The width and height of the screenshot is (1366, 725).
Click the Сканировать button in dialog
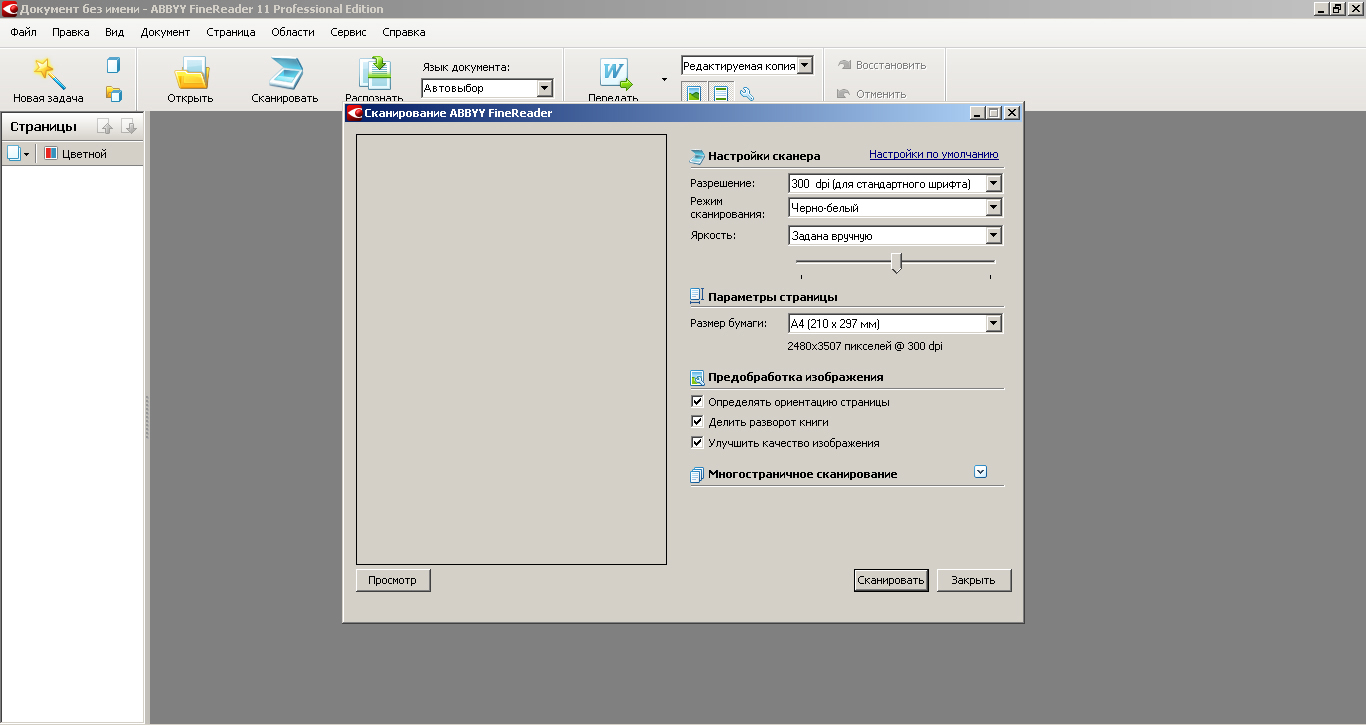tap(891, 580)
